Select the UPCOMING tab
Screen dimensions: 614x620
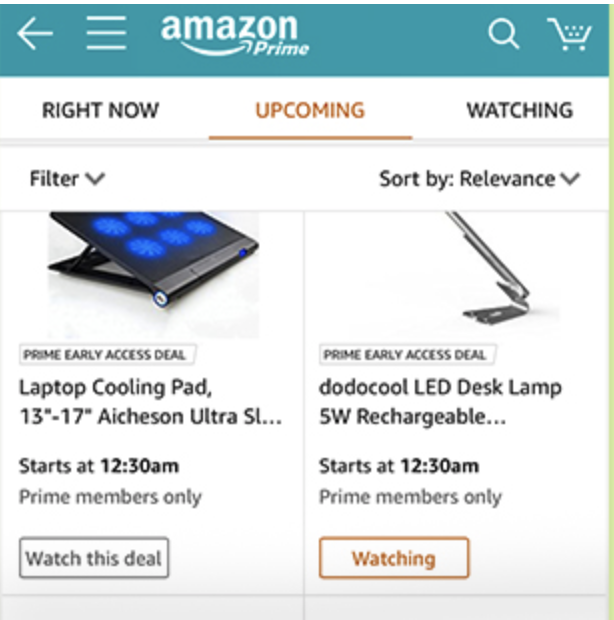[x=310, y=110]
